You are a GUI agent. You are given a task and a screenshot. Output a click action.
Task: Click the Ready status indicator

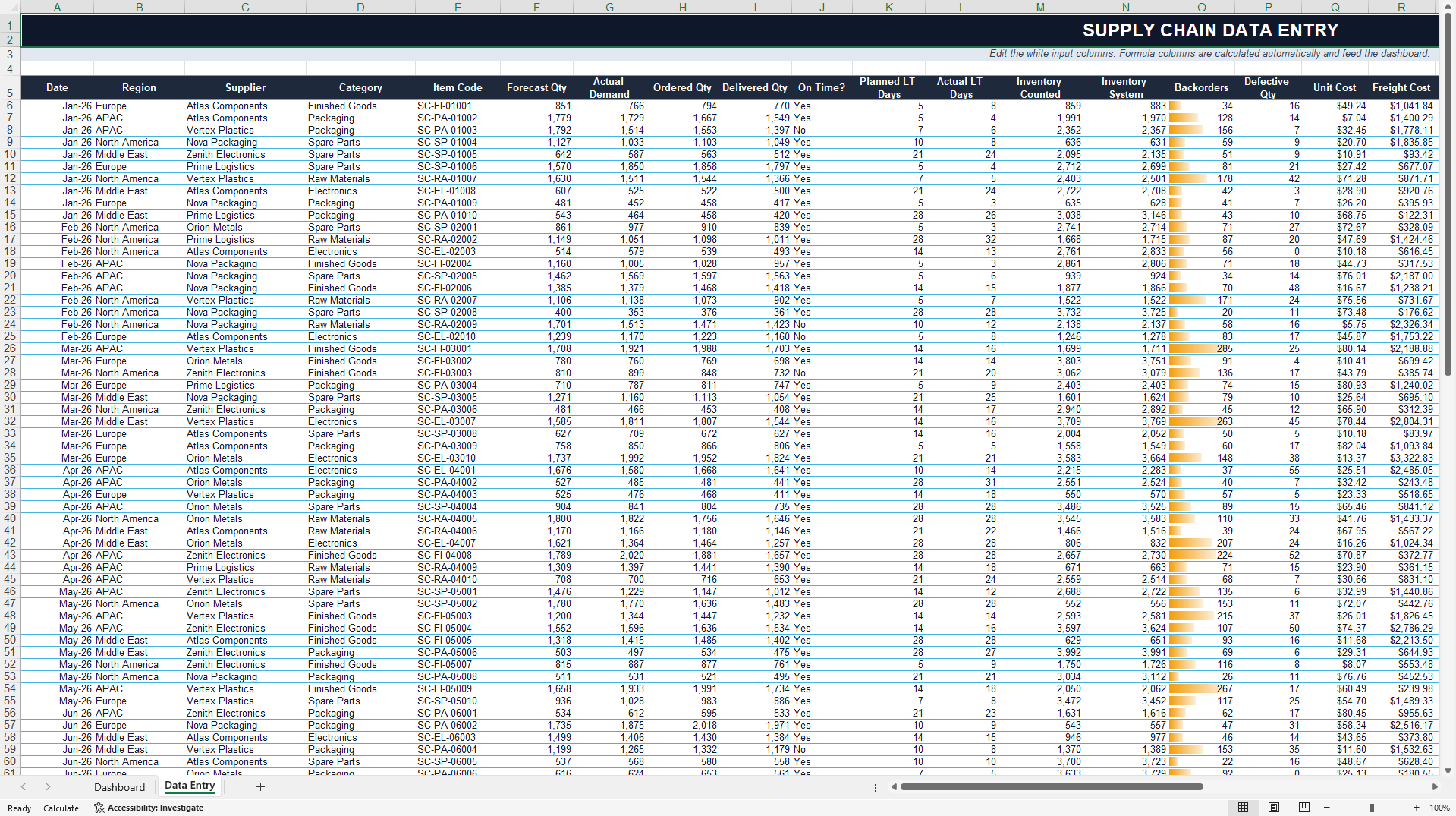coord(19,808)
